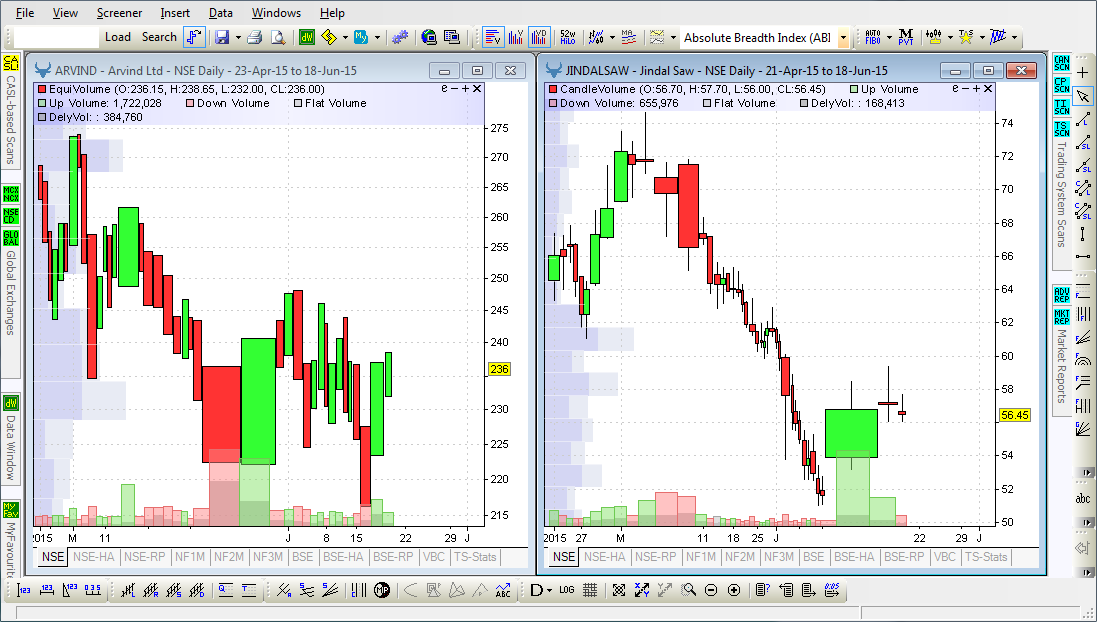Open the MKT REP report icon
The width and height of the screenshot is (1097, 622).
pyautogui.click(x=1061, y=317)
